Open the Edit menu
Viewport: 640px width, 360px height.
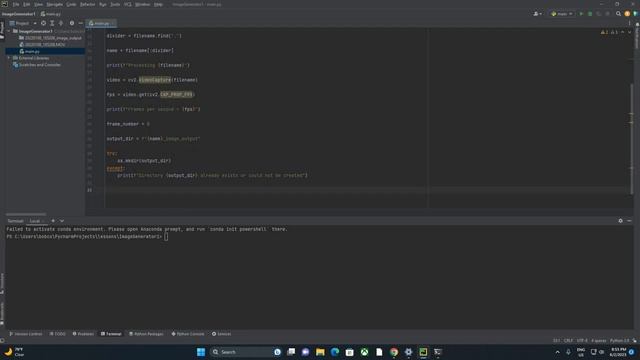27,4
